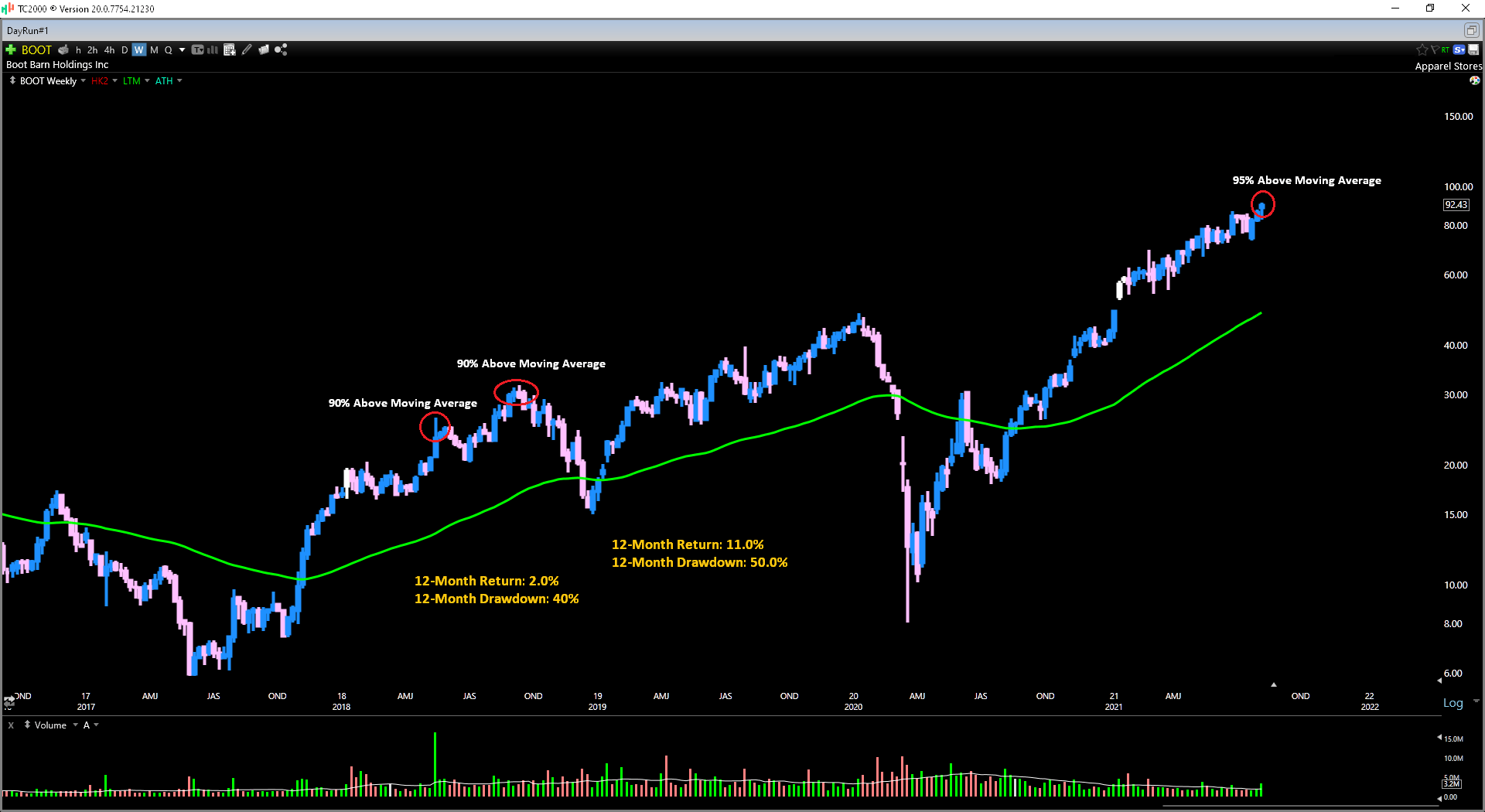This screenshot has height=812, width=1485.
Task: Toggle the favorite star icon
Action: pos(1422,49)
